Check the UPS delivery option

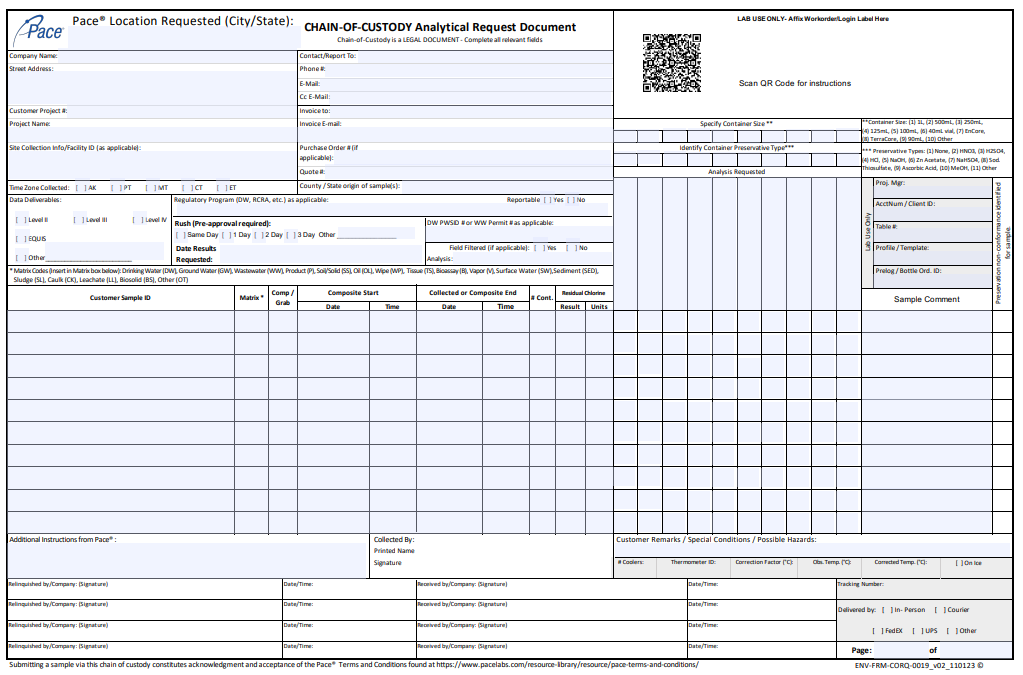point(917,629)
